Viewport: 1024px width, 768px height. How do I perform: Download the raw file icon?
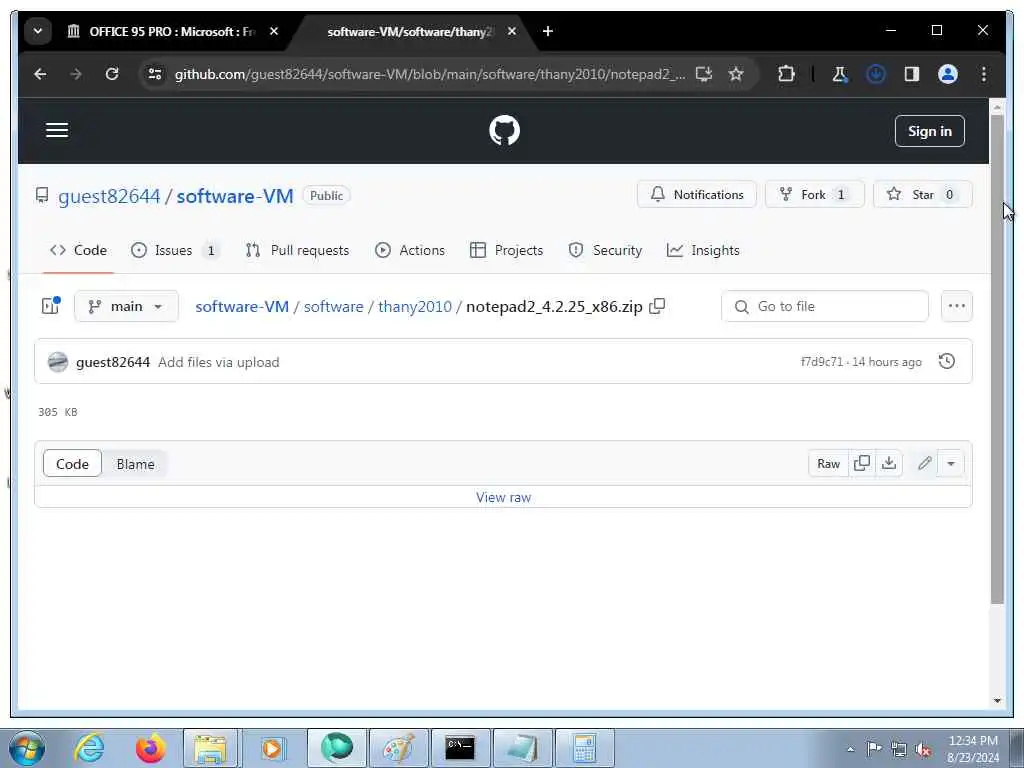click(x=889, y=463)
